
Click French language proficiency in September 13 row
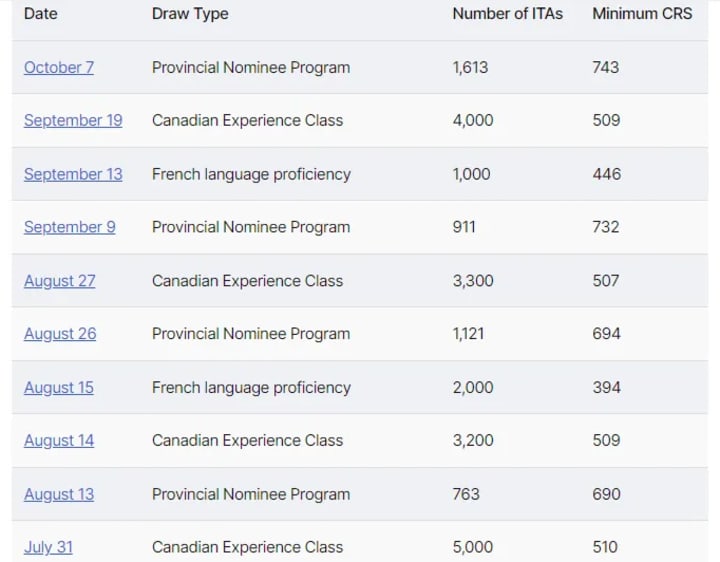(251, 174)
